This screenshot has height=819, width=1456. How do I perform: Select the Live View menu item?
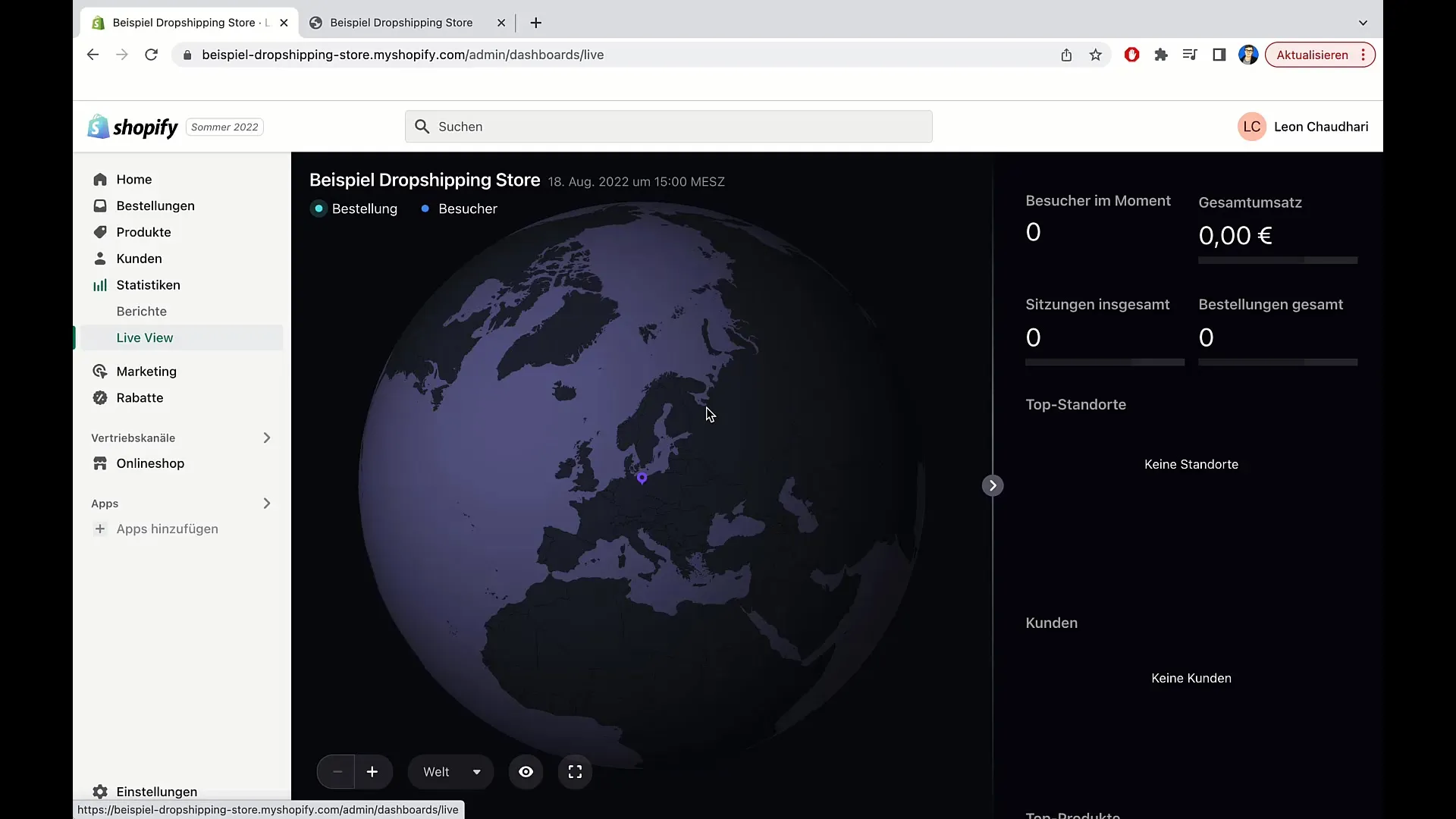[x=145, y=337]
